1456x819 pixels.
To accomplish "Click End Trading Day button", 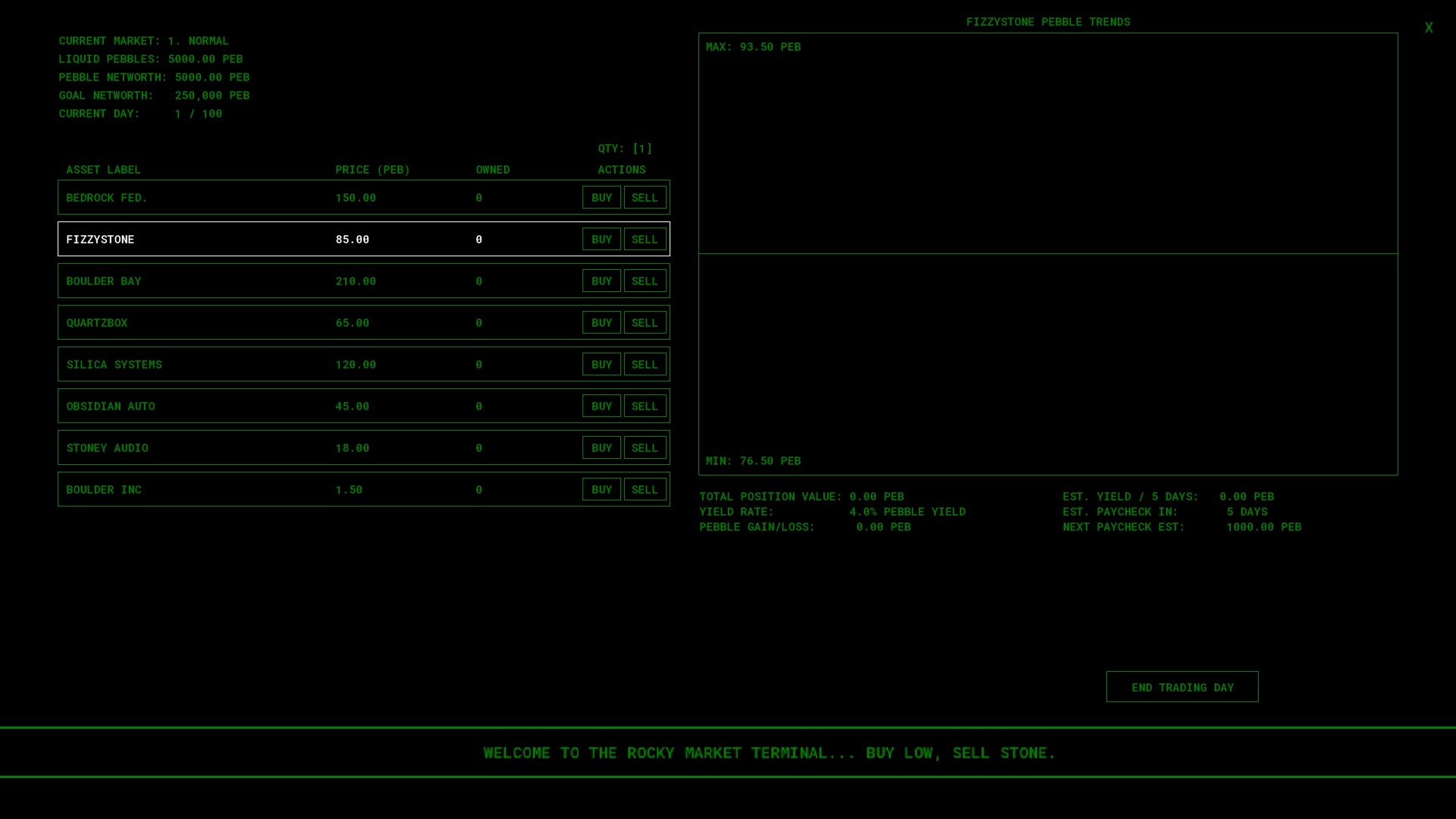I will click(1182, 687).
